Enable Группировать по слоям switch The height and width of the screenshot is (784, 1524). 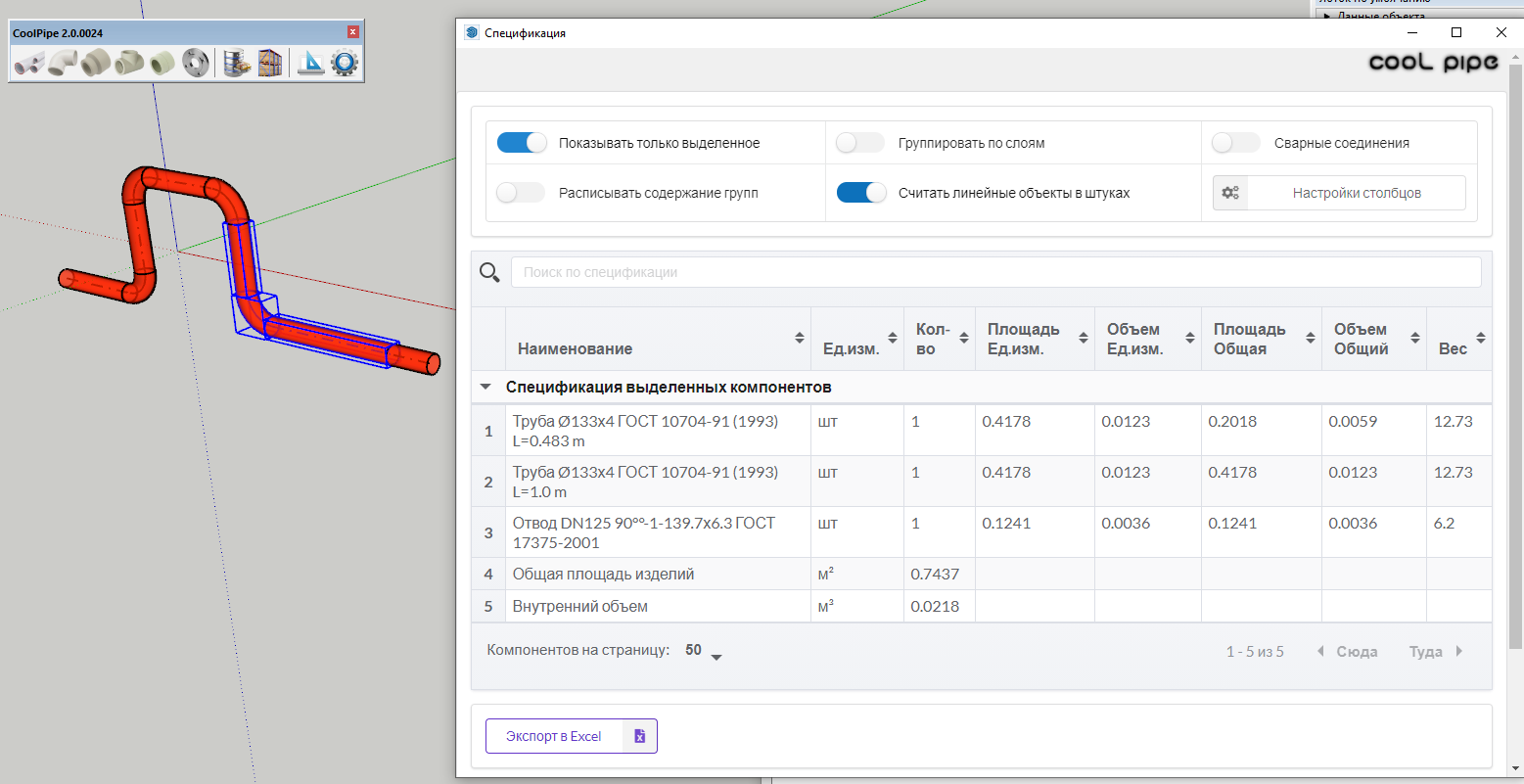click(x=860, y=143)
